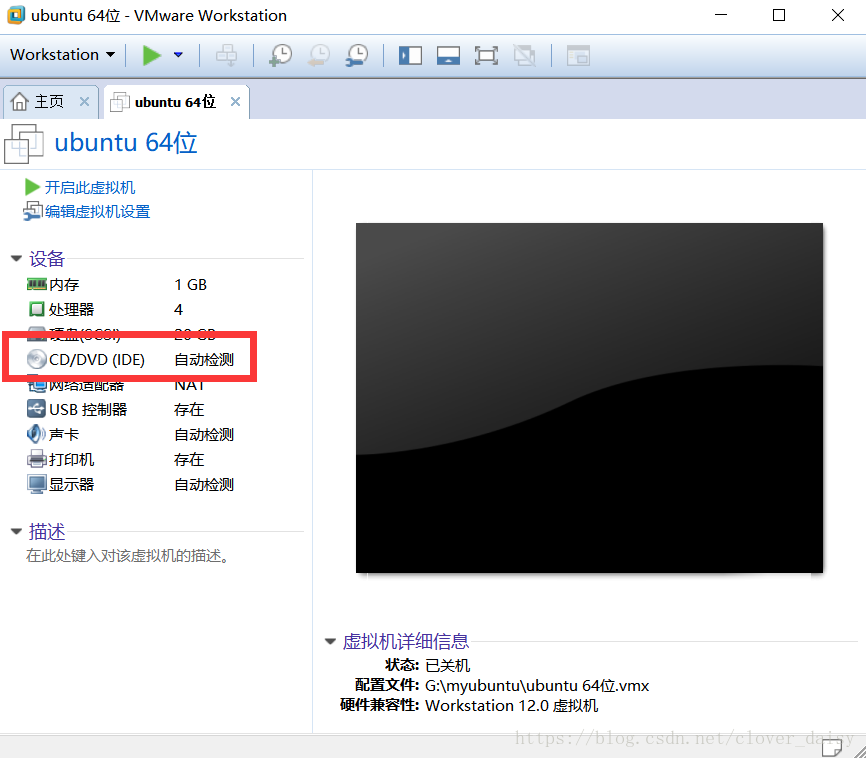Close the 主页 tab
The height and width of the screenshot is (758, 866).
[x=85, y=102]
